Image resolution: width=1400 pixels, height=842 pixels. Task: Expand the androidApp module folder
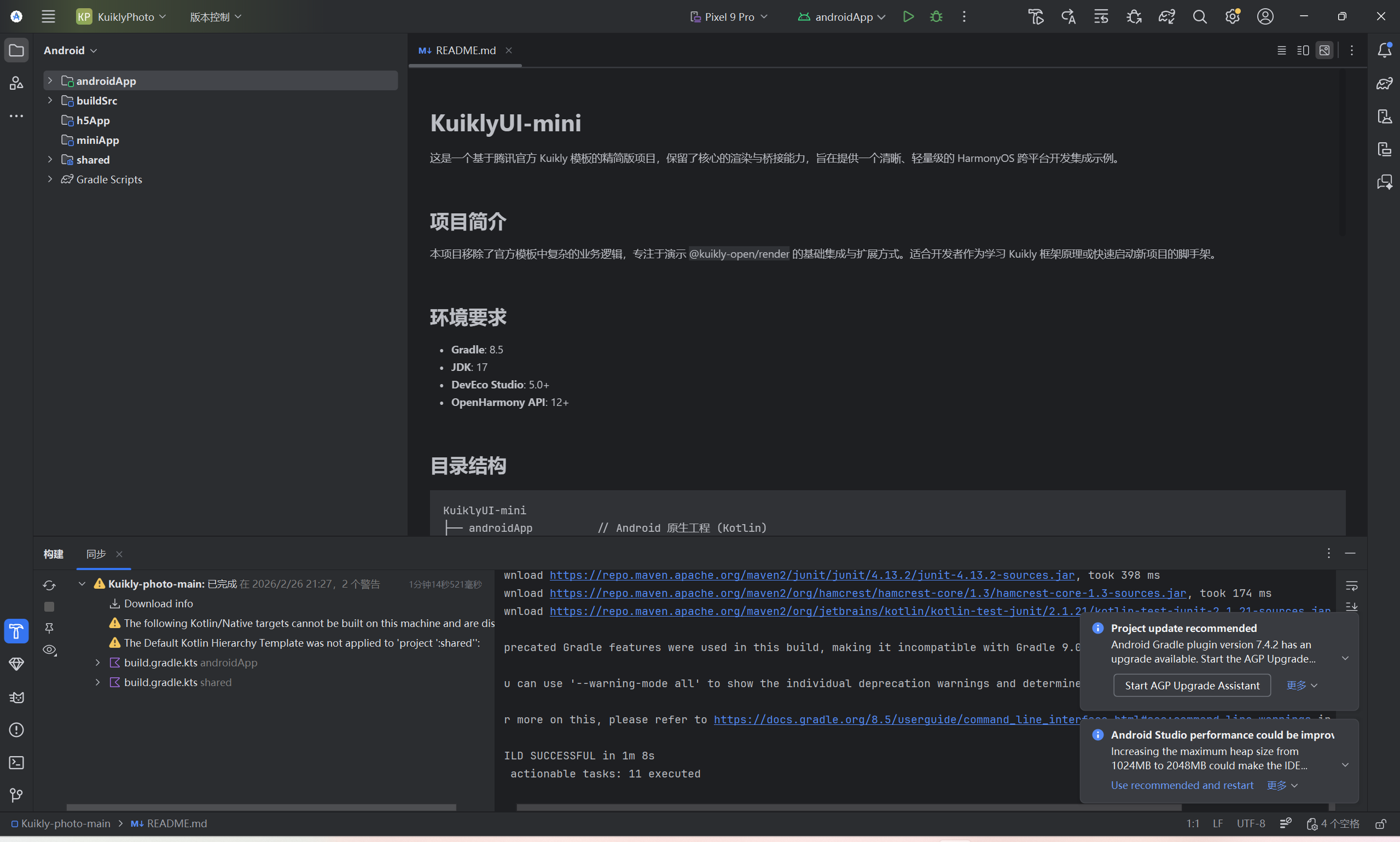coord(50,80)
